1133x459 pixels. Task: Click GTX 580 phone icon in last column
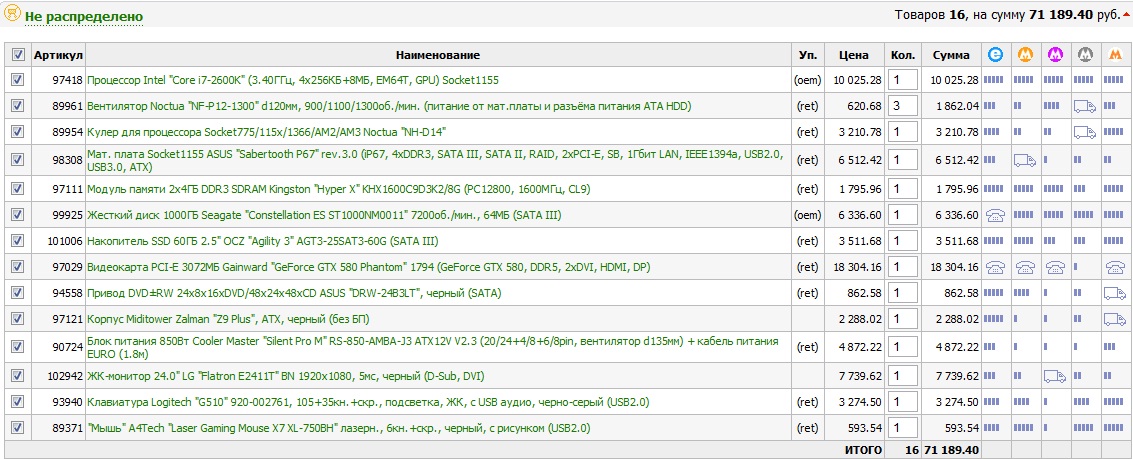point(1115,267)
